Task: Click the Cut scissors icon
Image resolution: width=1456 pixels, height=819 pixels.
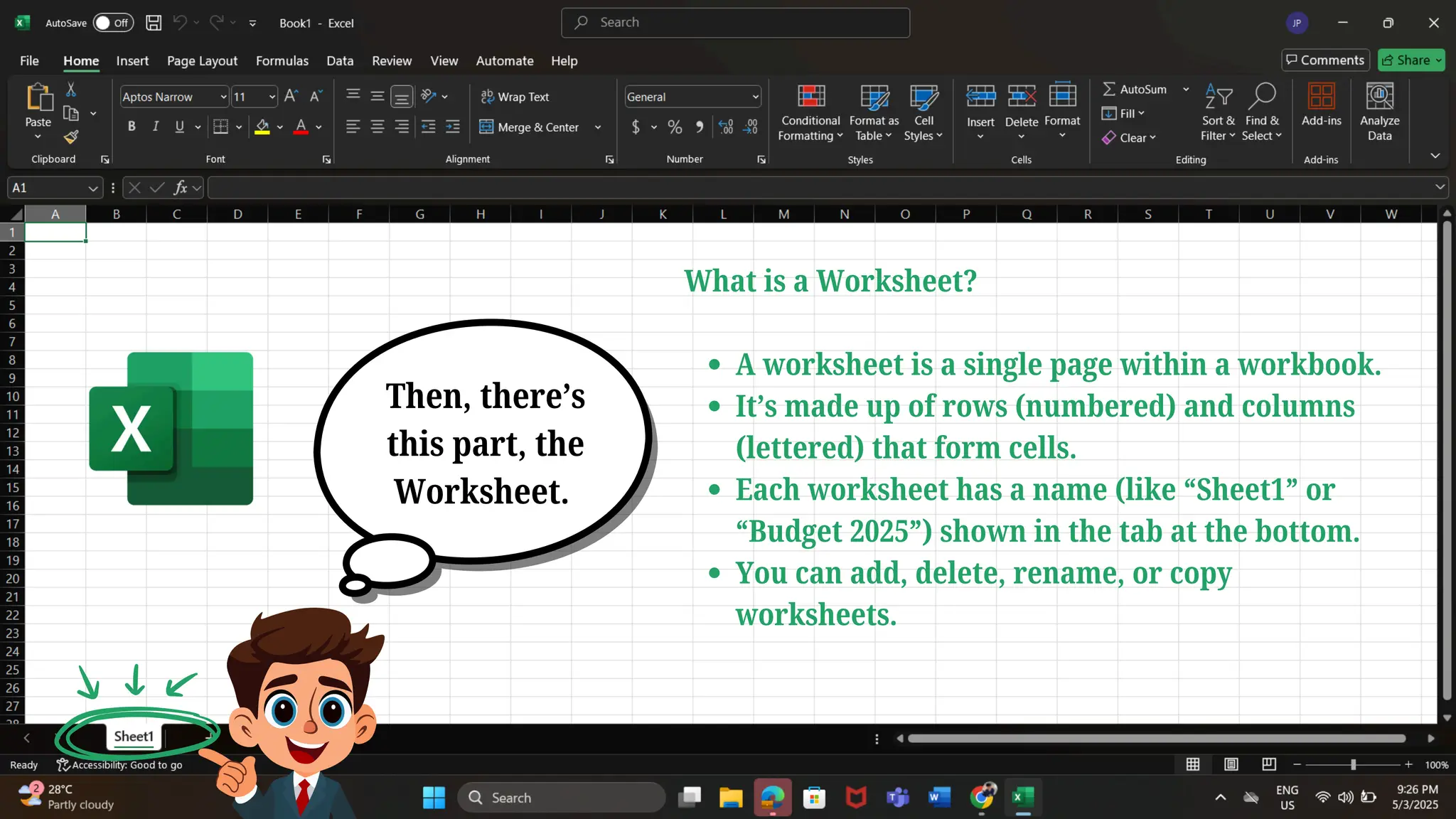Action: [x=70, y=90]
